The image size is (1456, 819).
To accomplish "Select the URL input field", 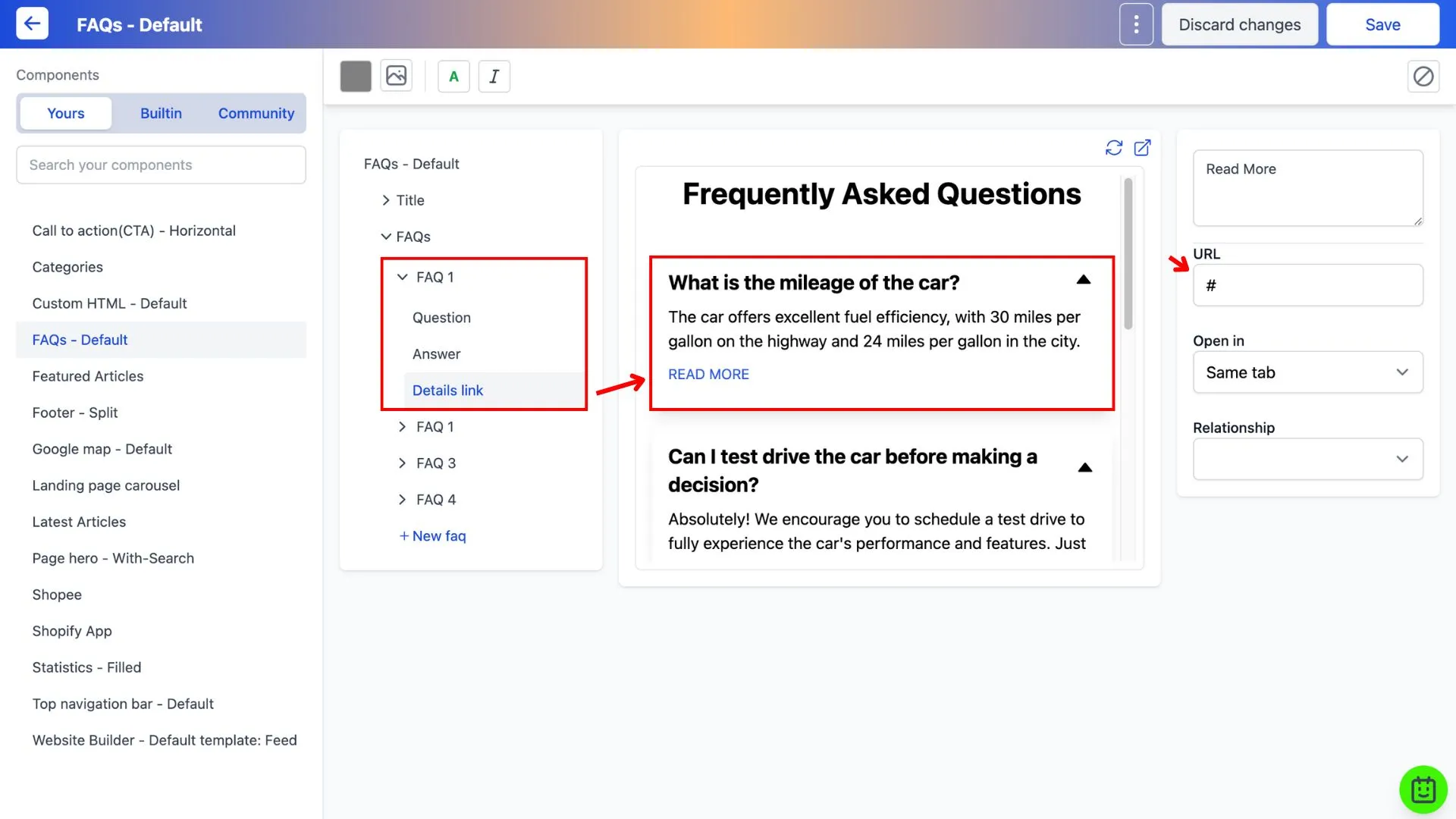I will [x=1307, y=285].
